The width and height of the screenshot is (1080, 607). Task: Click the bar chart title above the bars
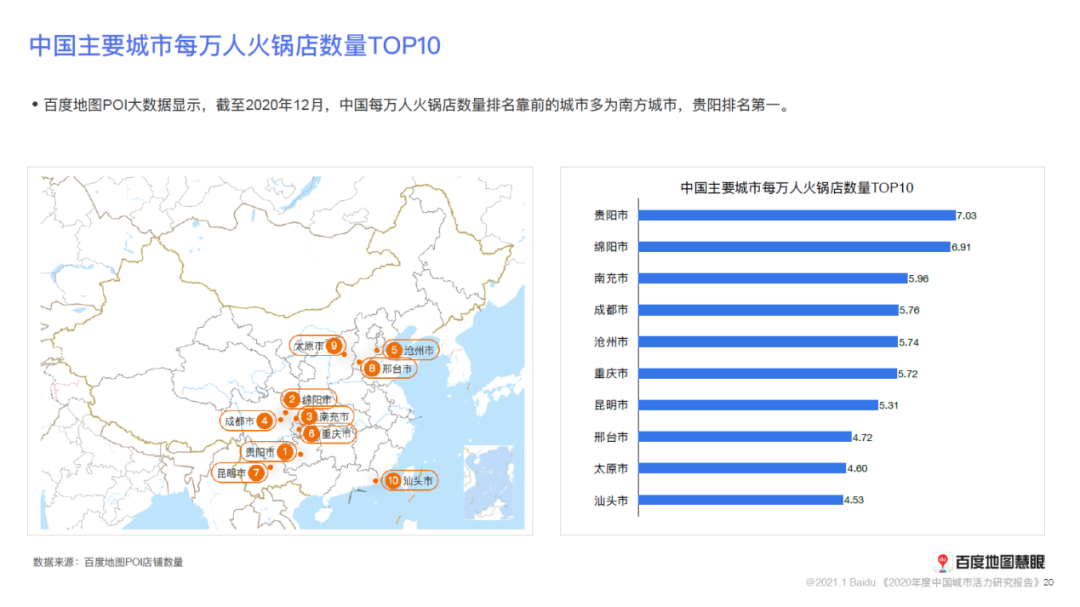(x=797, y=187)
